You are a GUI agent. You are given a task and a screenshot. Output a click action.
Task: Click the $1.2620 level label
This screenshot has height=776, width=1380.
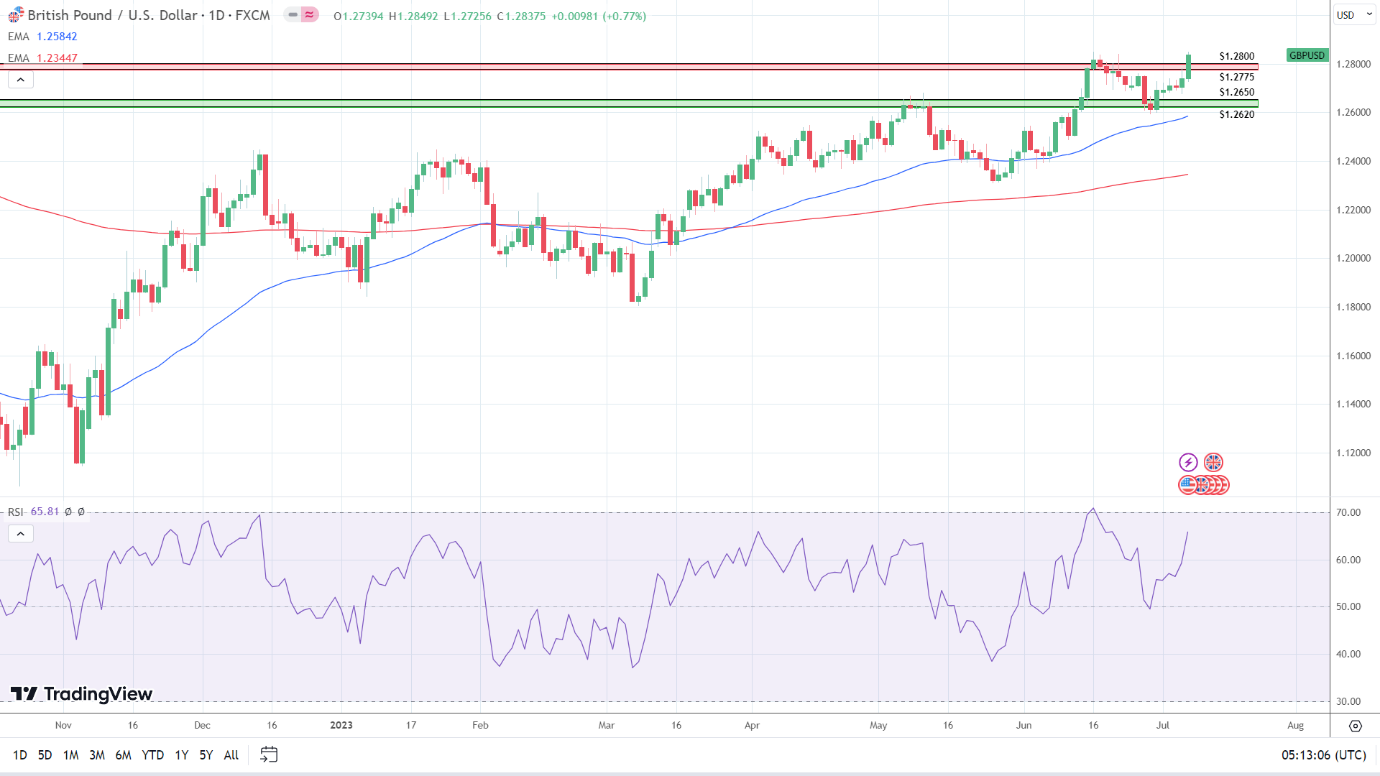1237,115
